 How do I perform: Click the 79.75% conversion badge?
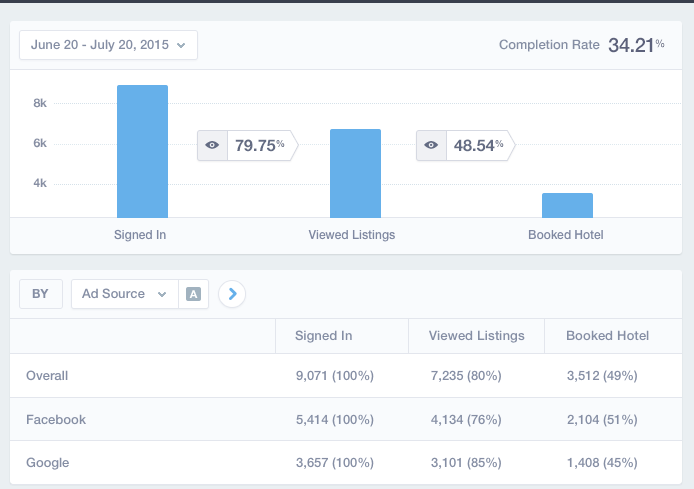259,145
